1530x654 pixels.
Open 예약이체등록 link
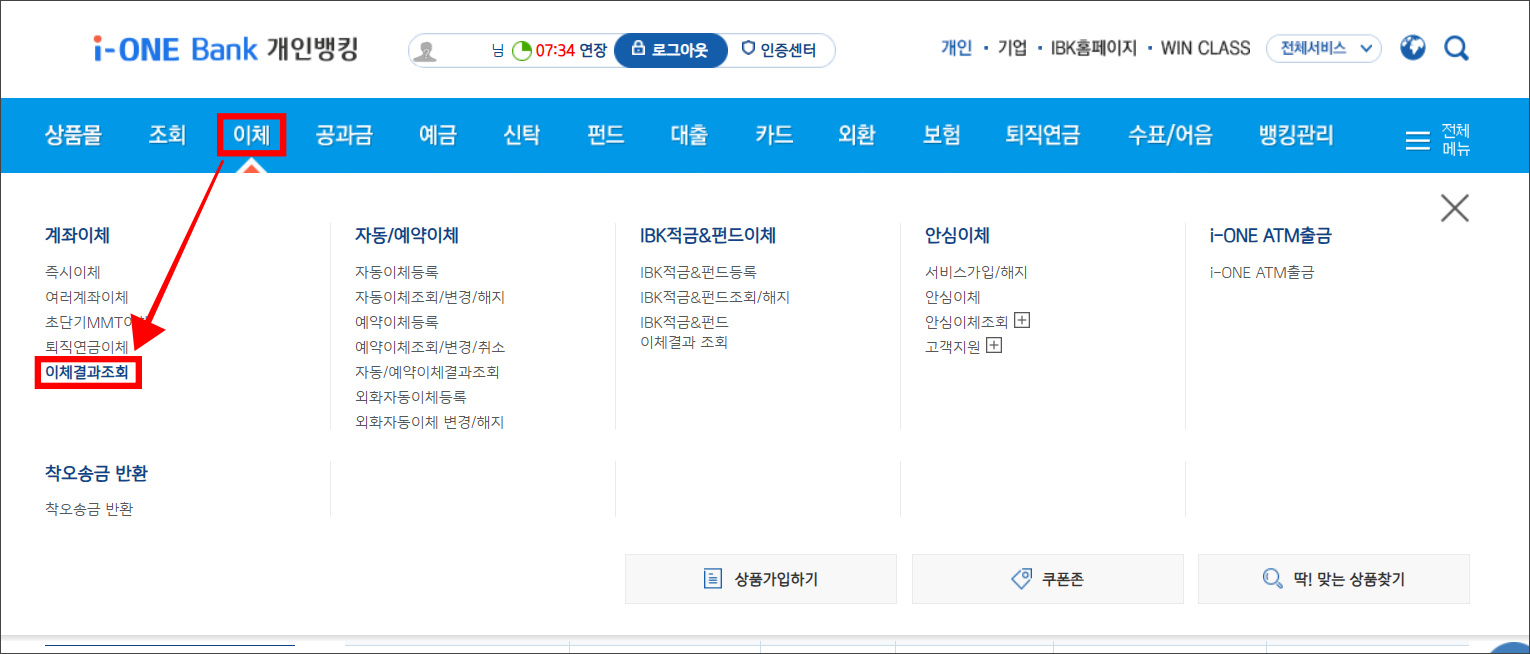pyautogui.click(x=397, y=322)
